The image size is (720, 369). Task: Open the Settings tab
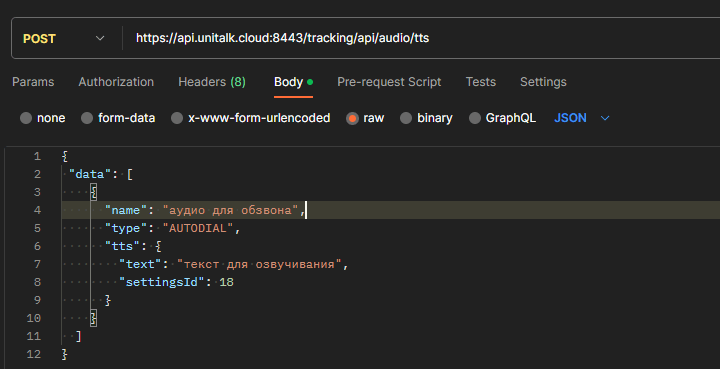coord(543,82)
